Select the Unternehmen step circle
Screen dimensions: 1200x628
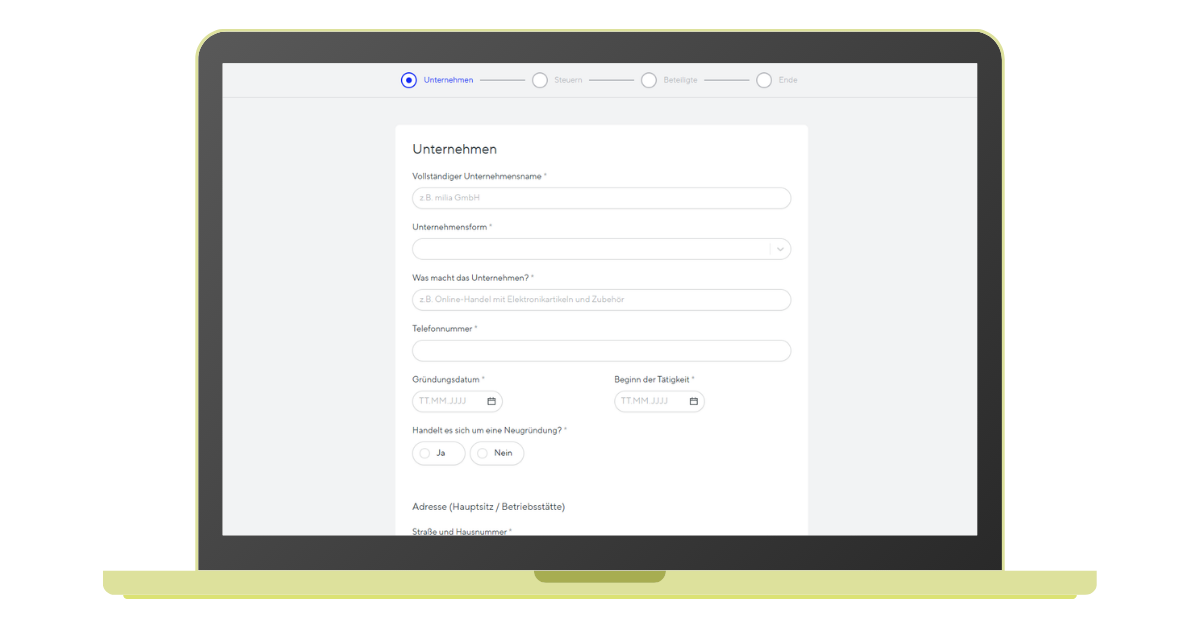pyautogui.click(x=408, y=80)
